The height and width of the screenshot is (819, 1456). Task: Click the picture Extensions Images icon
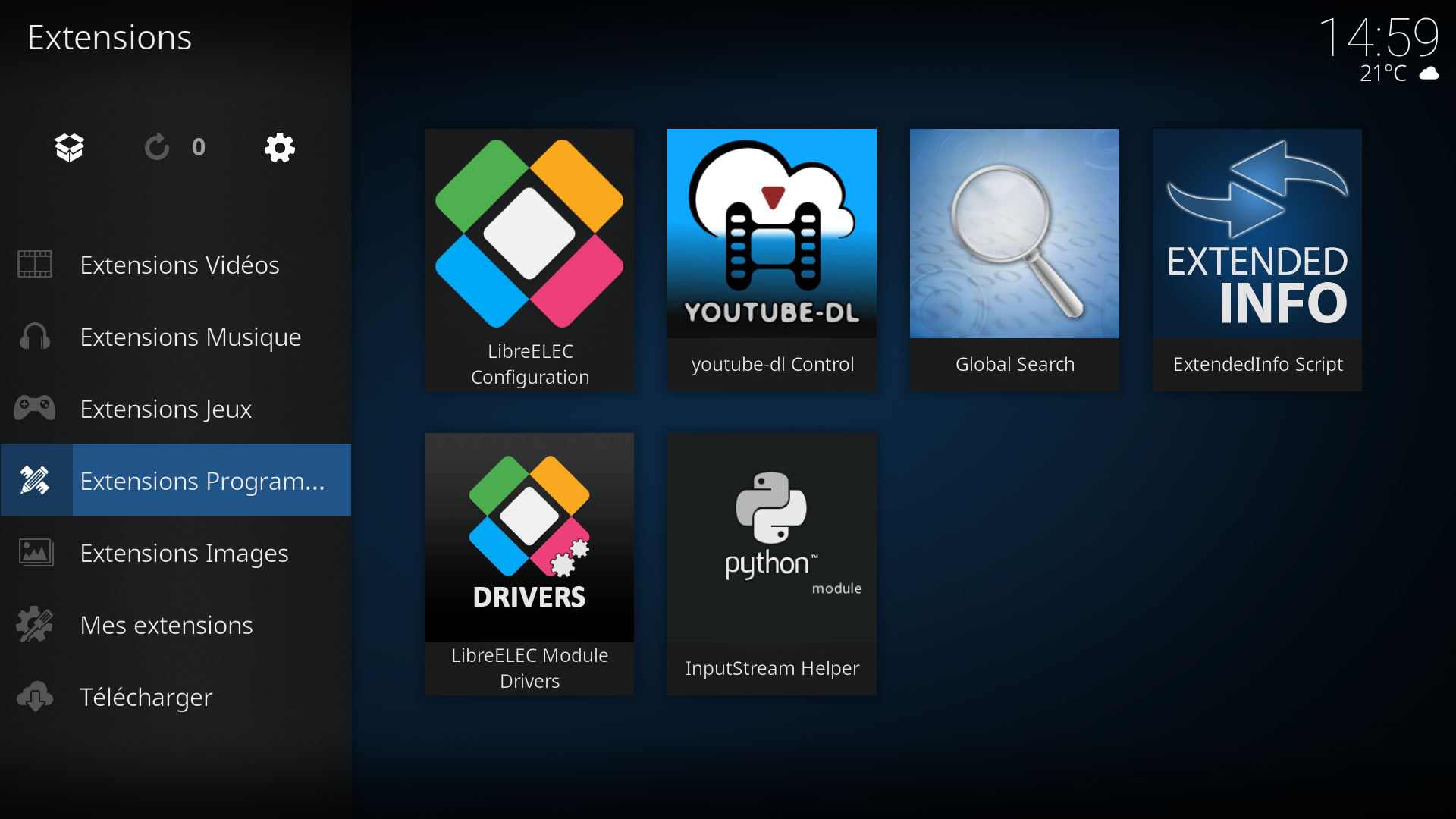[36, 553]
